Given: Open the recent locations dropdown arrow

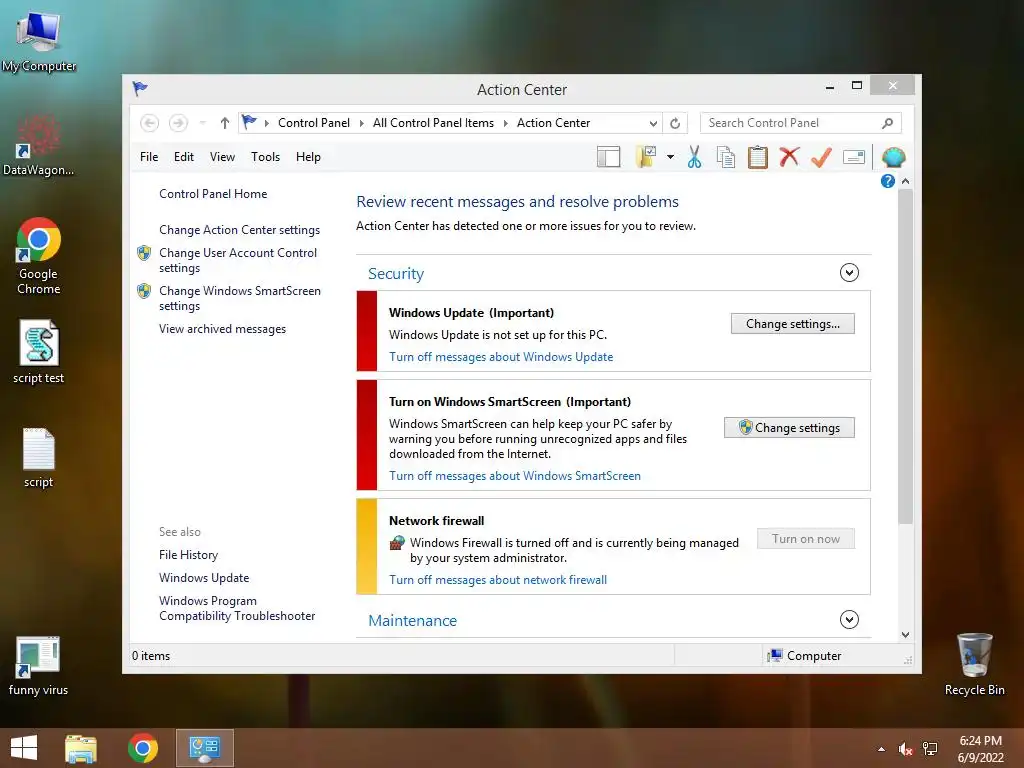Looking at the screenshot, I should point(202,123).
